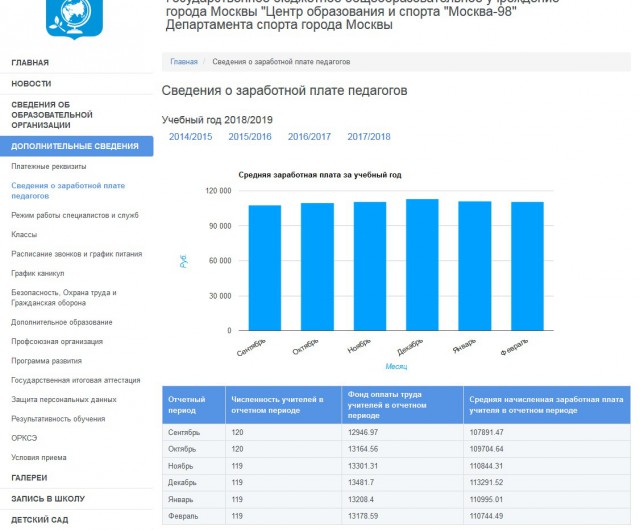
Task: Switch to academic year 2014/2015
Action: (191, 137)
